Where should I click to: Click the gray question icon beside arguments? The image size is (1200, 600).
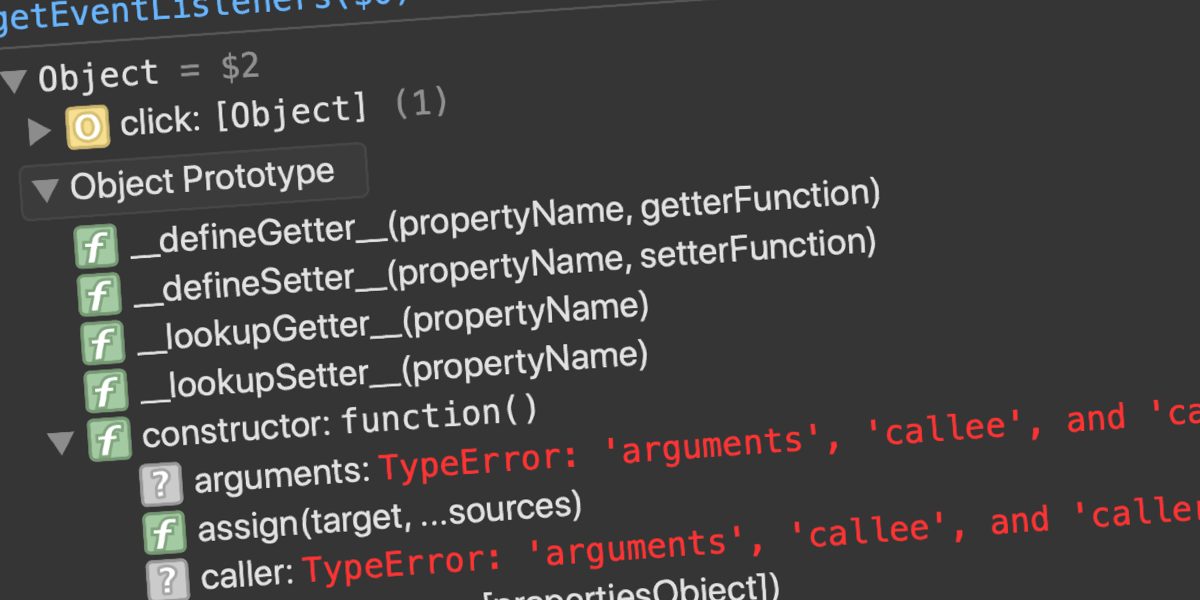161,484
